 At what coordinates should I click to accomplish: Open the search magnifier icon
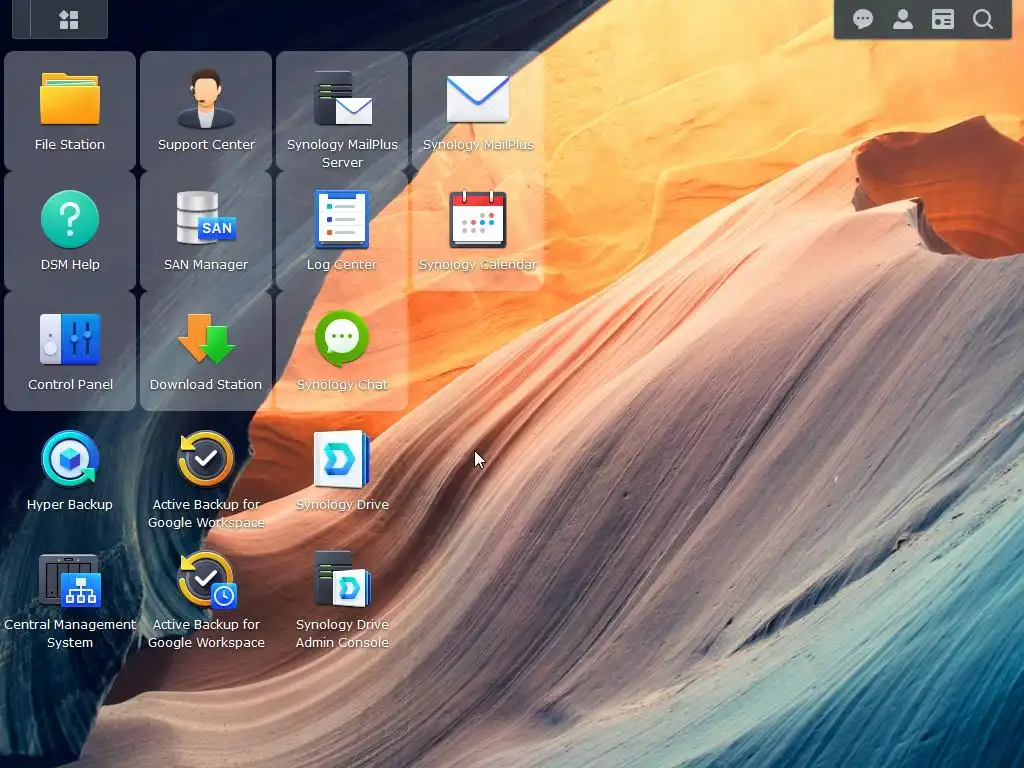click(x=983, y=20)
